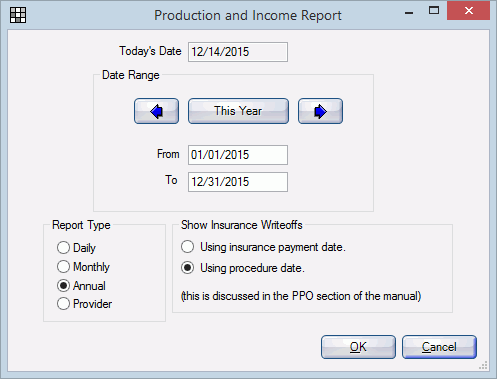Click the grid window icon in title bar
The width and height of the screenshot is (497, 379).
point(18,15)
